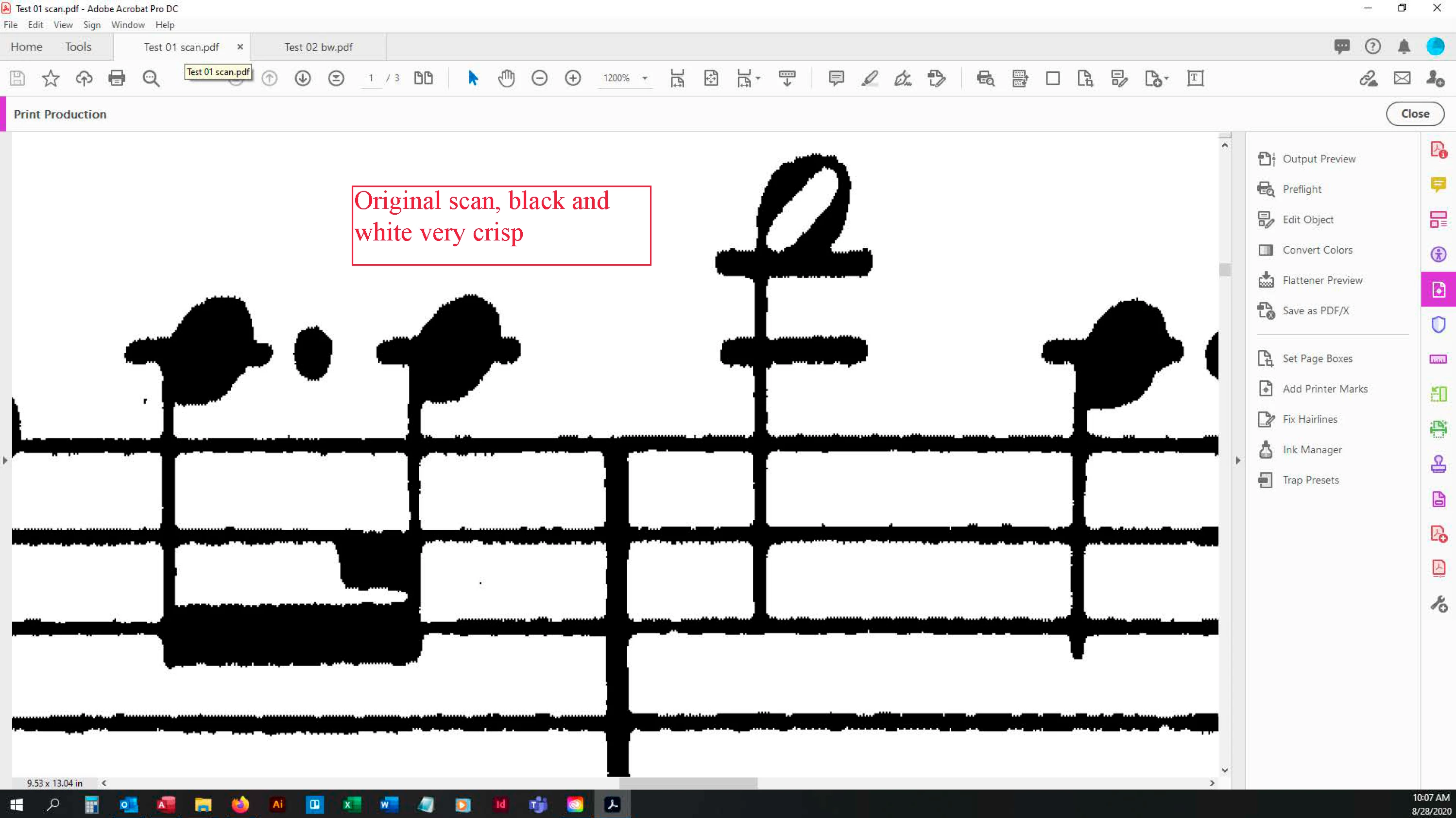Open the View menu
The width and height of the screenshot is (1456, 818).
63,25
